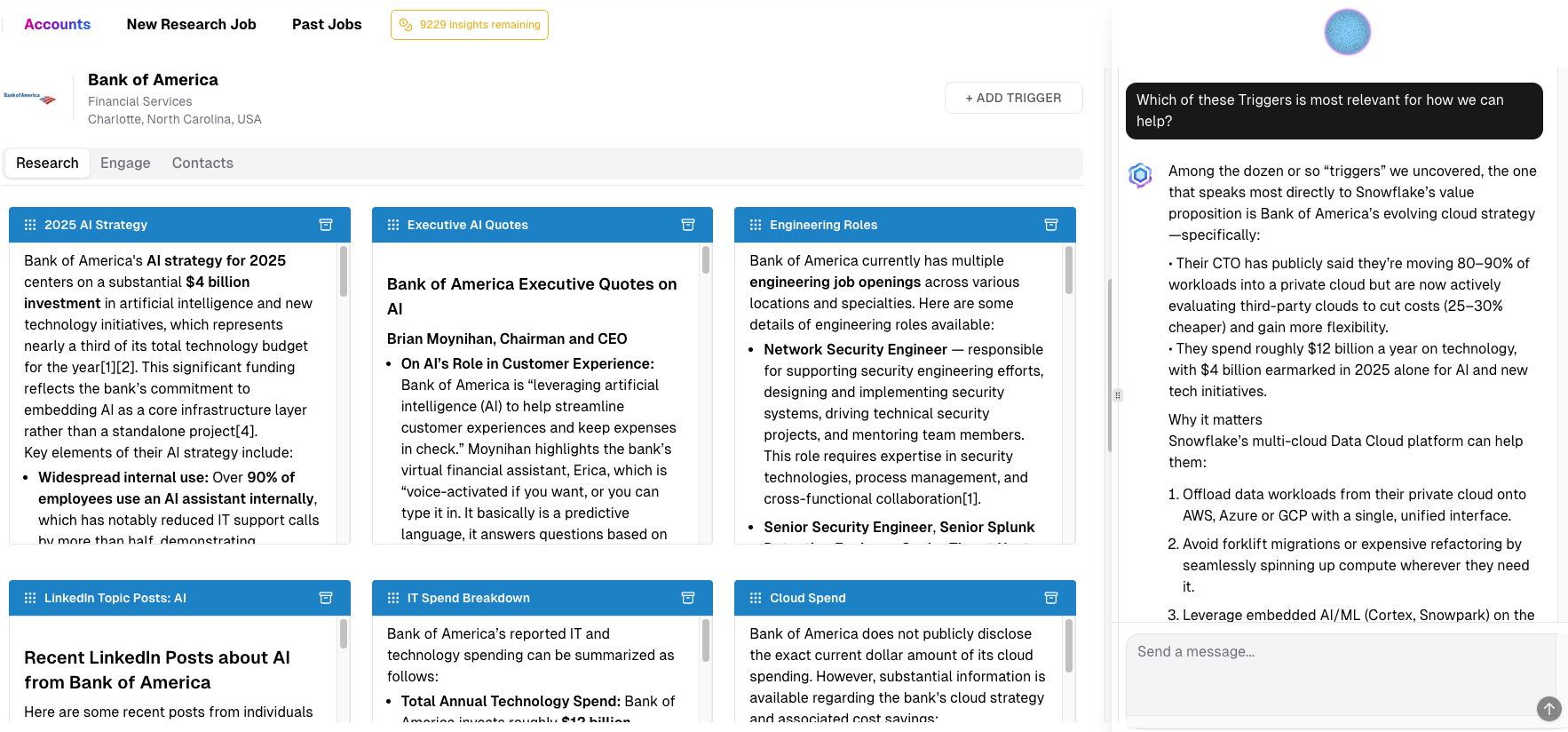Archive the IT Spend Breakdown card

(x=687, y=598)
